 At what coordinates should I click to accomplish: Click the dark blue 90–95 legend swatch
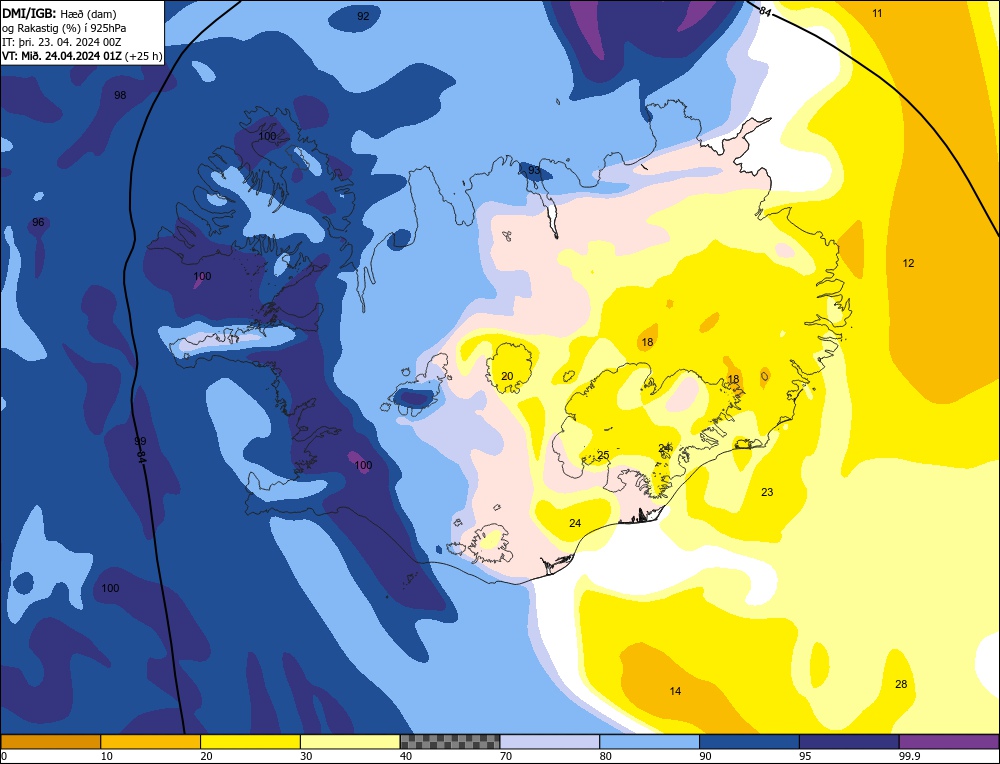click(x=749, y=742)
